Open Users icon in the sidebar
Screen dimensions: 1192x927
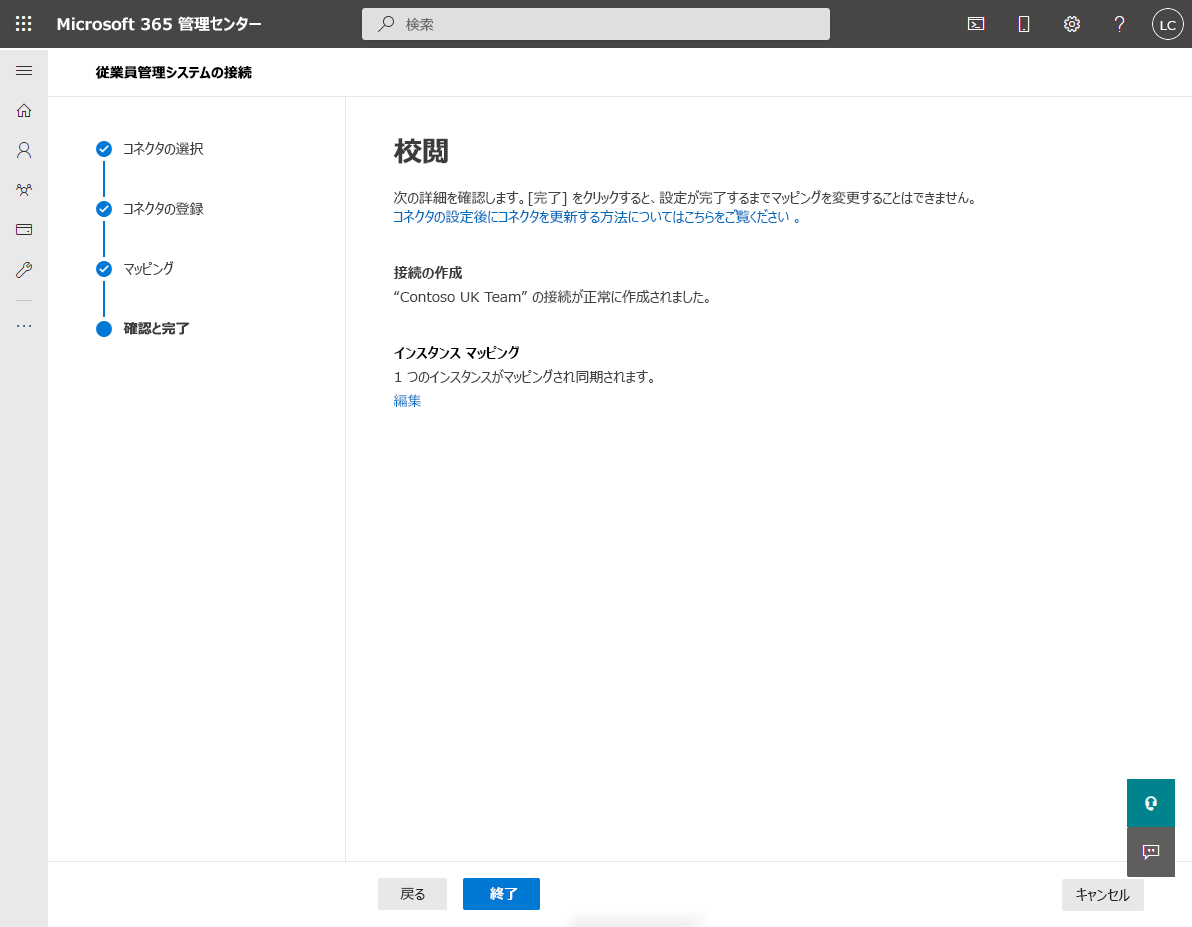[x=24, y=150]
